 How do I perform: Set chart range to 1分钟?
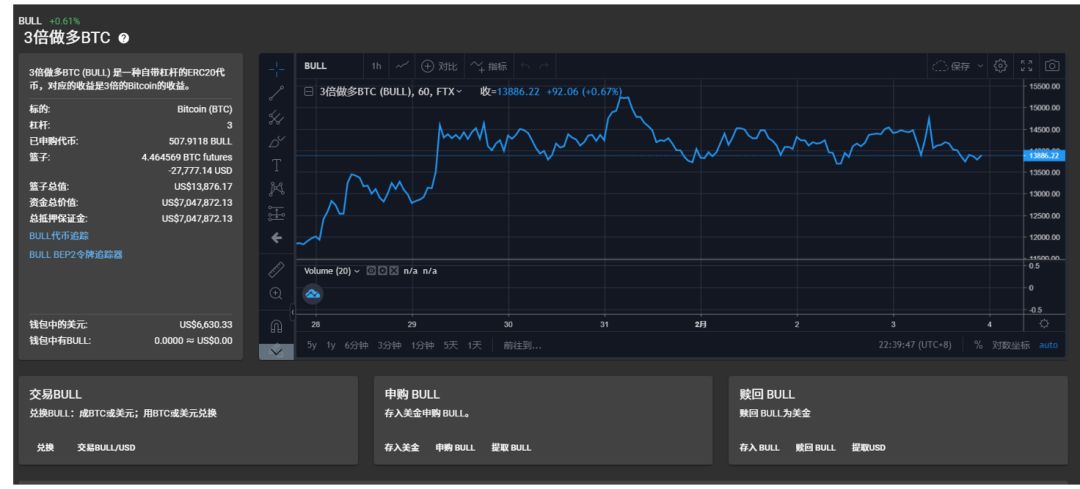point(422,345)
